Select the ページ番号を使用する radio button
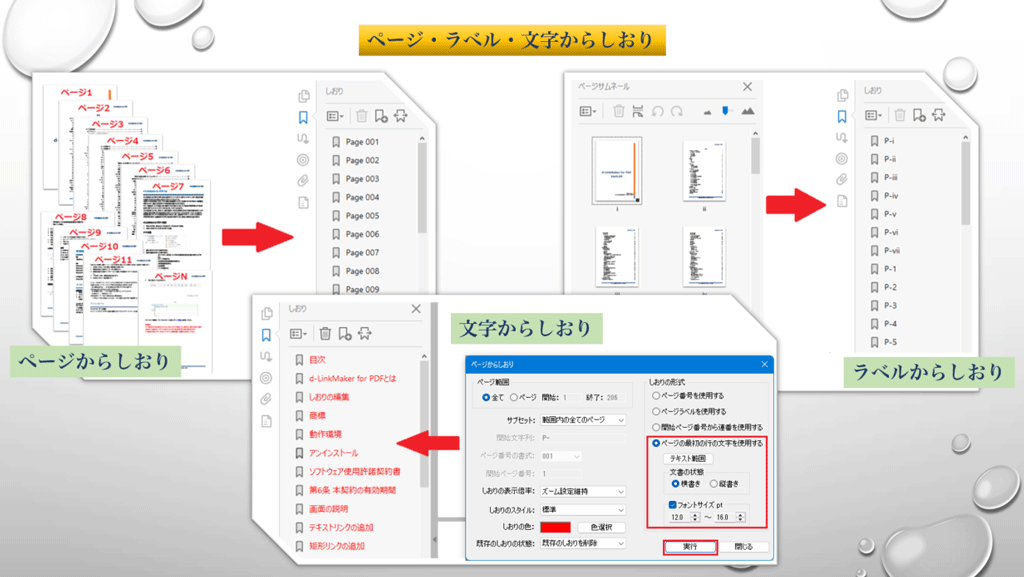This screenshot has width=1024, height=577. pos(657,395)
